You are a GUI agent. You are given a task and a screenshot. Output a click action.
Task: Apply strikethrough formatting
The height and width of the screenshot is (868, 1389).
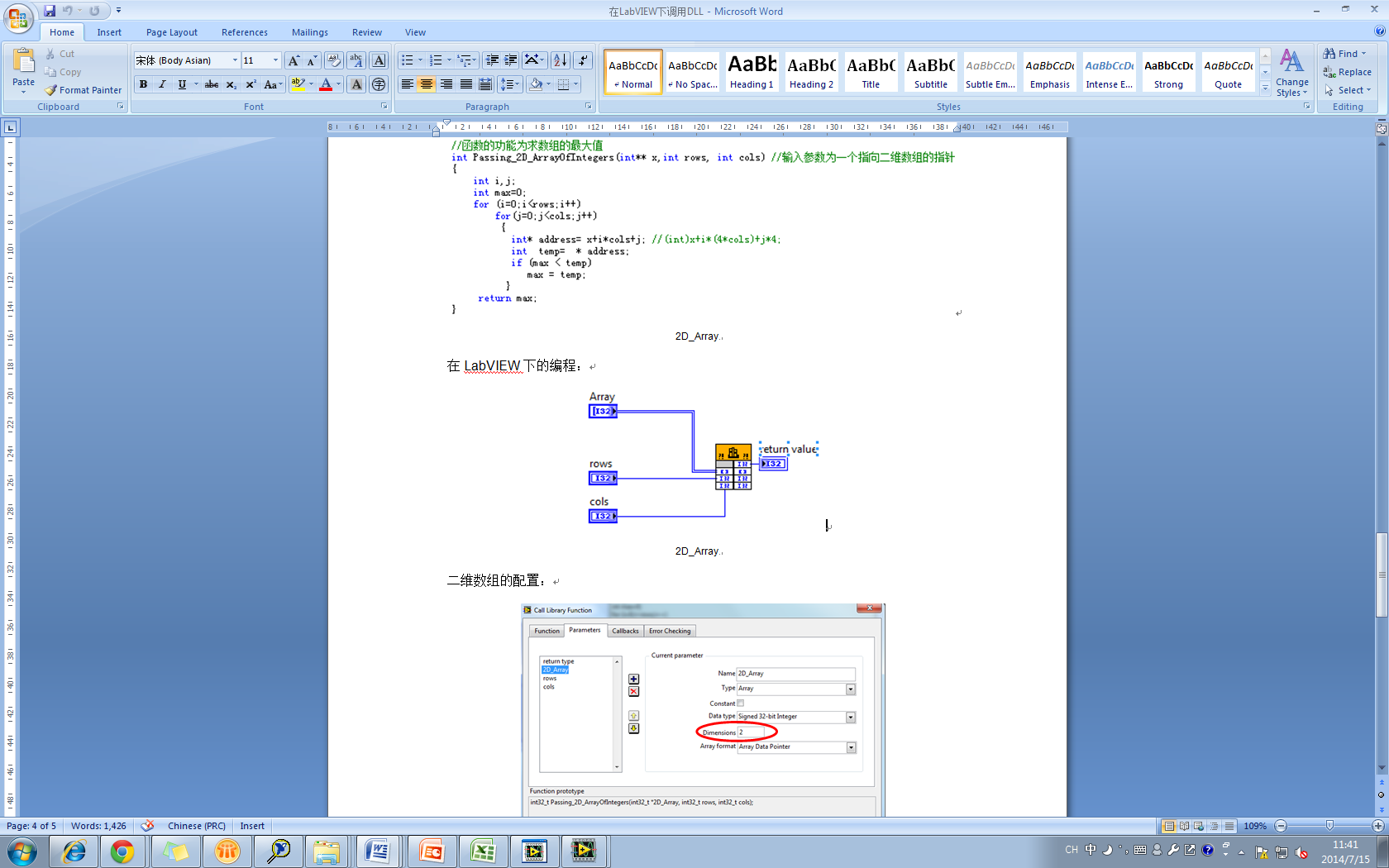212,84
